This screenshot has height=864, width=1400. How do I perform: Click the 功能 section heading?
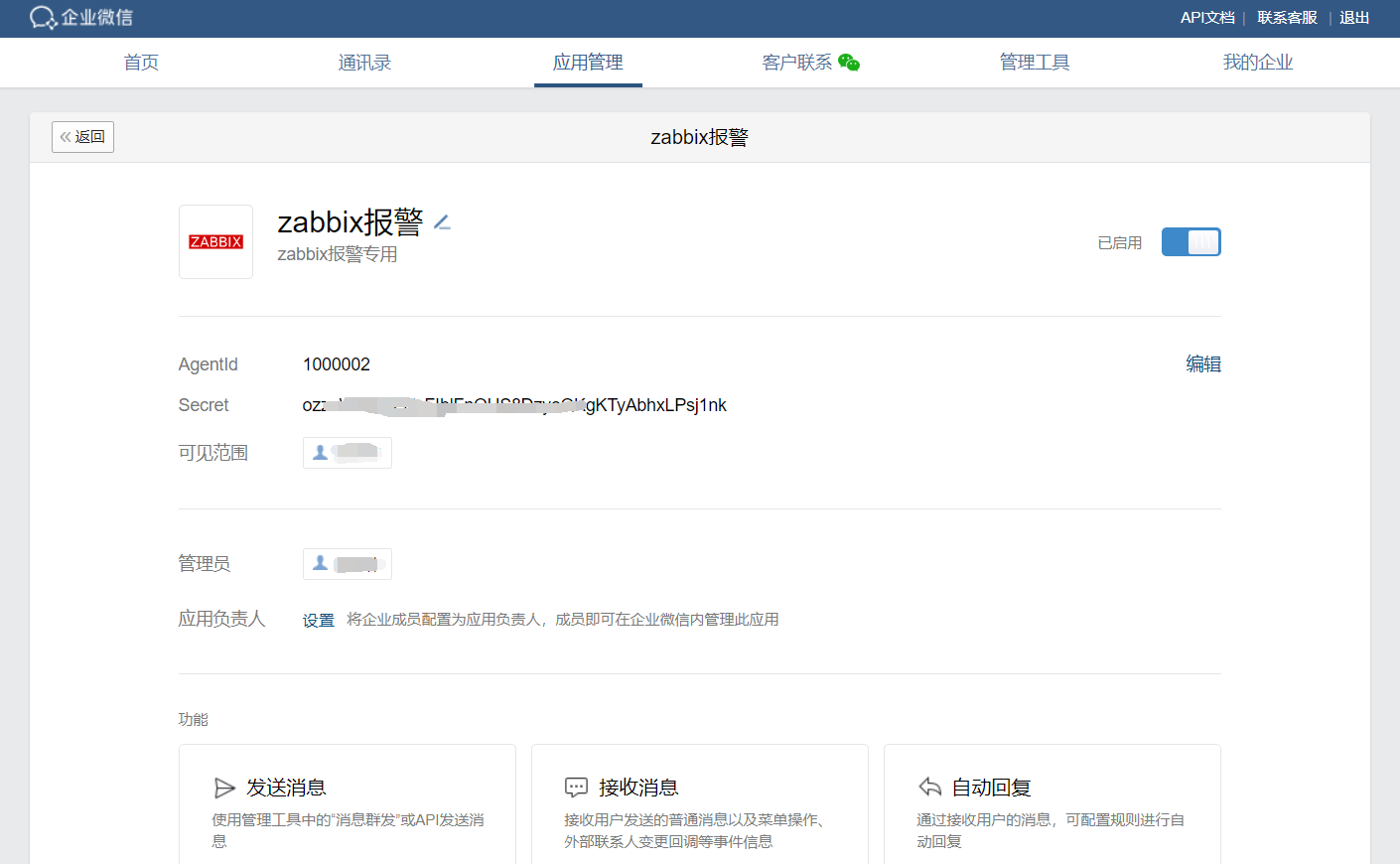tap(194, 719)
